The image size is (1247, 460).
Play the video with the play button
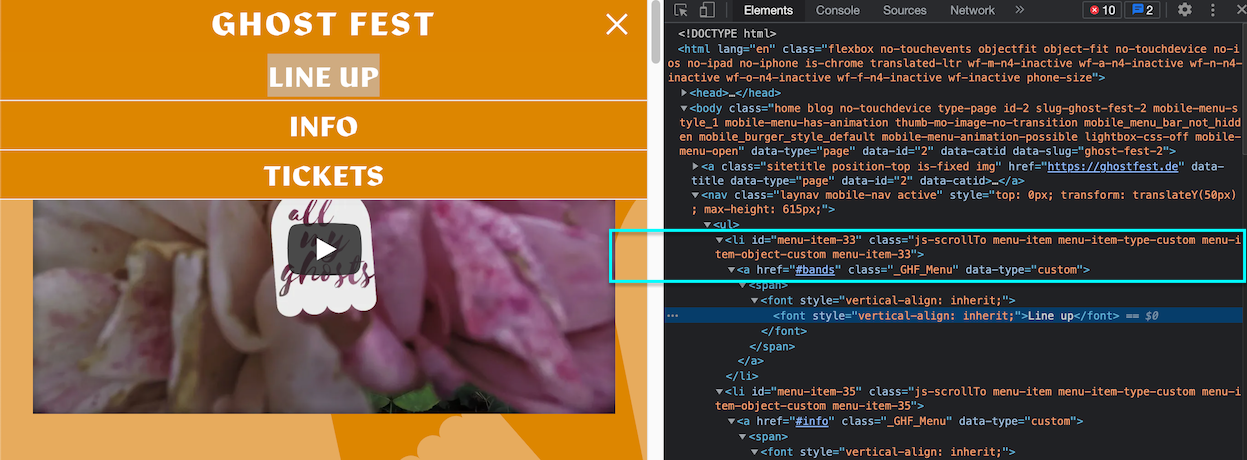pyautogui.click(x=324, y=249)
